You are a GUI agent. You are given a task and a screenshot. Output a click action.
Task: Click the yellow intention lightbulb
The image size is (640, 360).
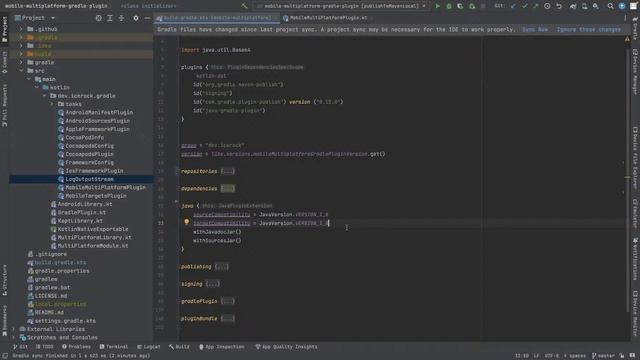pos(187,222)
